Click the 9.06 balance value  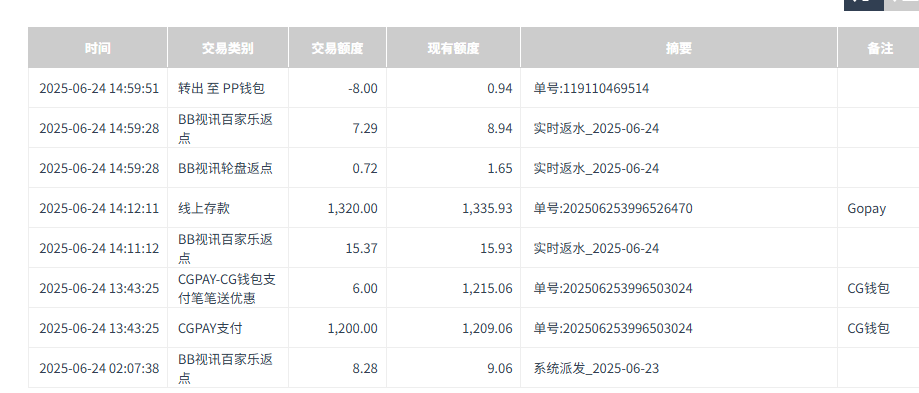(x=500, y=368)
